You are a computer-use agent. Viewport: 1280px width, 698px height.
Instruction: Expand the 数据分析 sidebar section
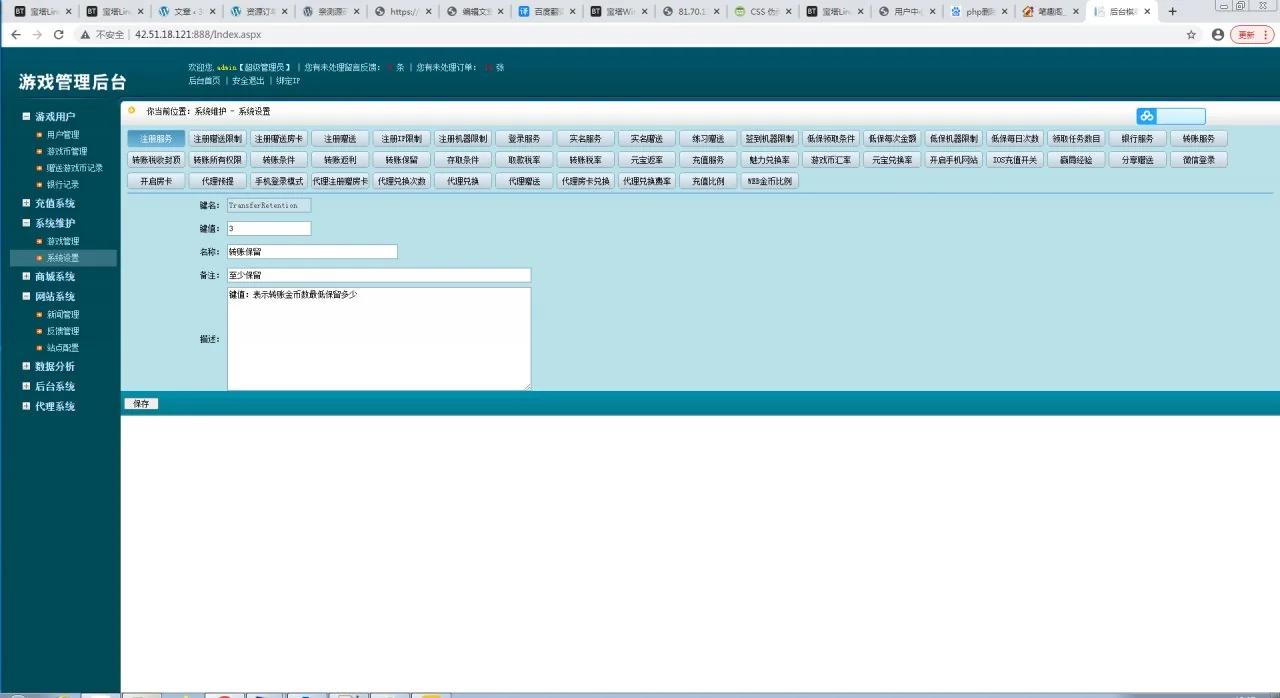tap(27, 366)
